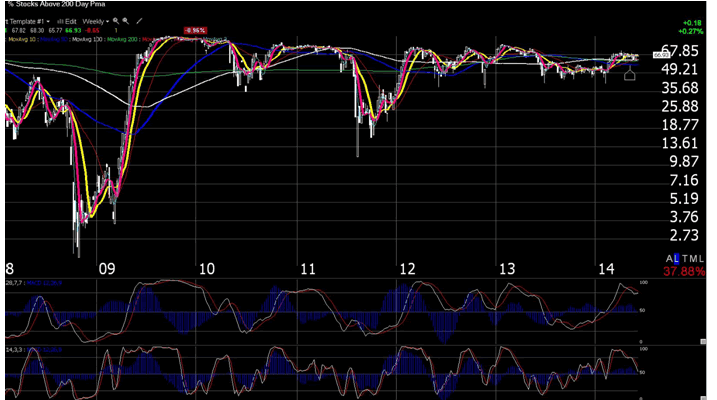Image resolution: width=717 pixels, height=400 pixels.
Task: Click the 28,7,7 indicator pane label
Action: (14, 283)
